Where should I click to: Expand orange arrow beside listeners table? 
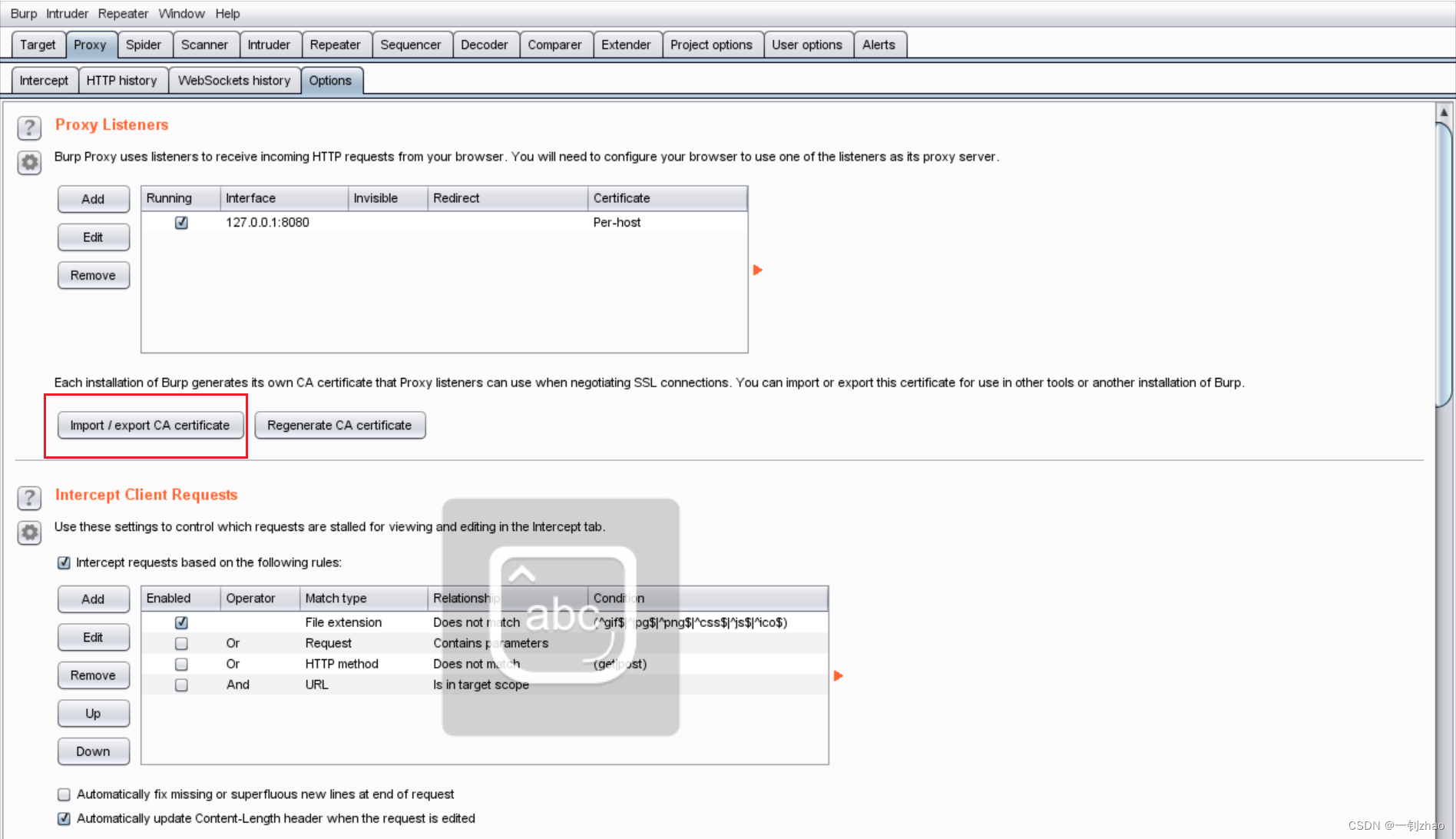point(758,270)
